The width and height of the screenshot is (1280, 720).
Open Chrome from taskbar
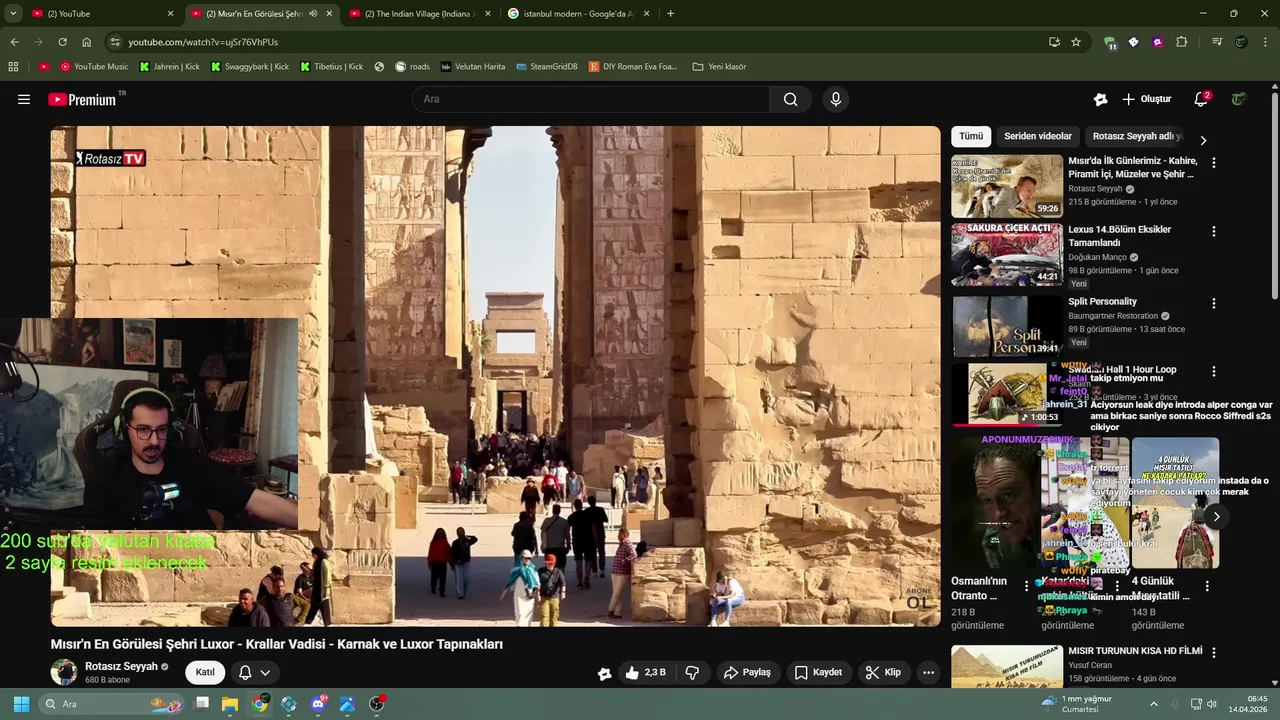259,704
